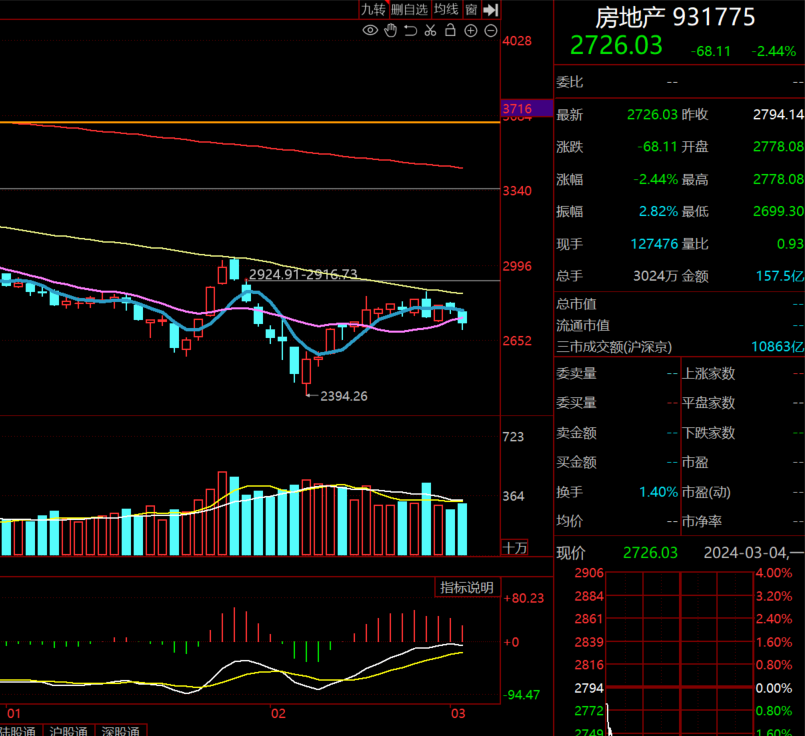This screenshot has width=805, height=736.
Task: Click the 03 month marker on time axis
Action: 457,713
